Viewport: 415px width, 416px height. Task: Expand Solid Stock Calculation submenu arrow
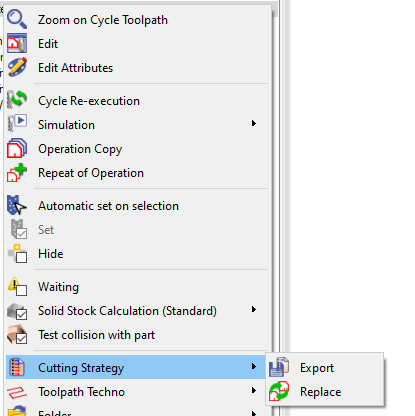click(x=254, y=309)
